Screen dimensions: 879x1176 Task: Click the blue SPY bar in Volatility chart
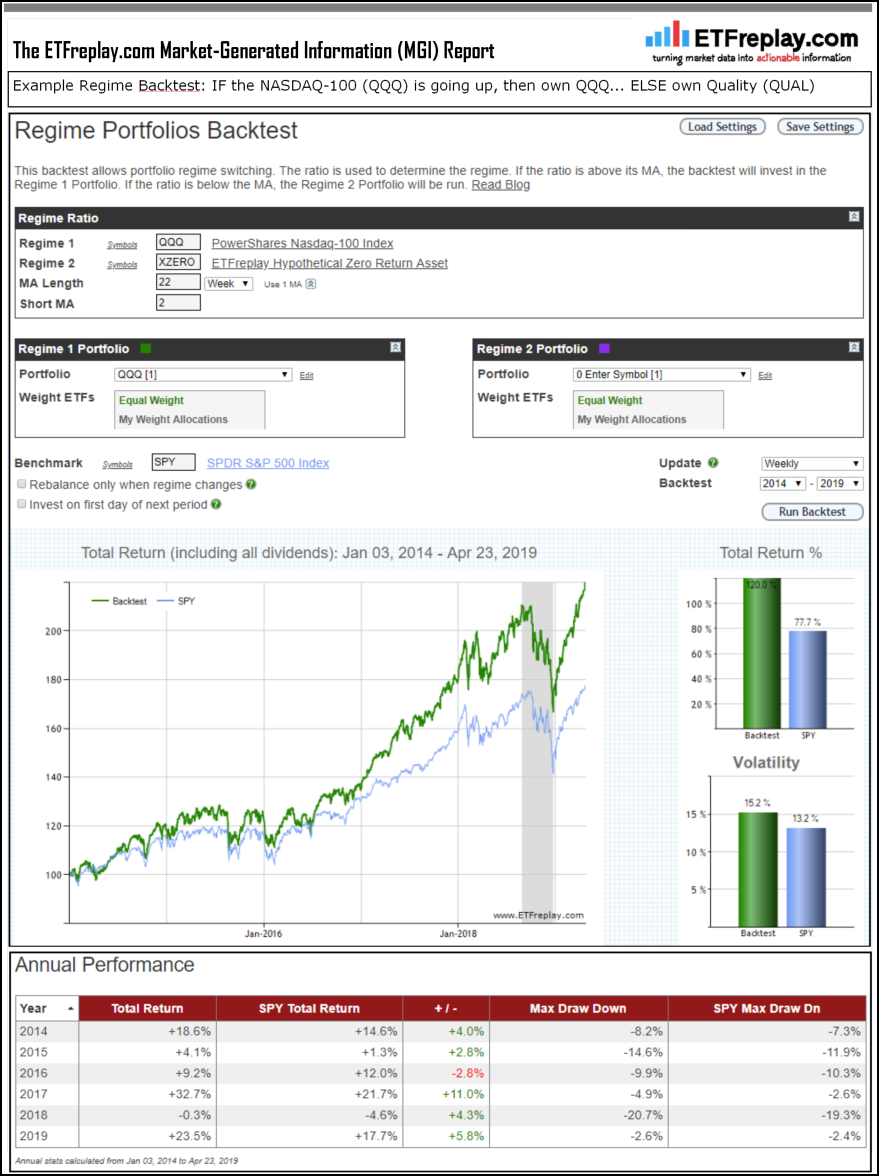[x=806, y=877]
